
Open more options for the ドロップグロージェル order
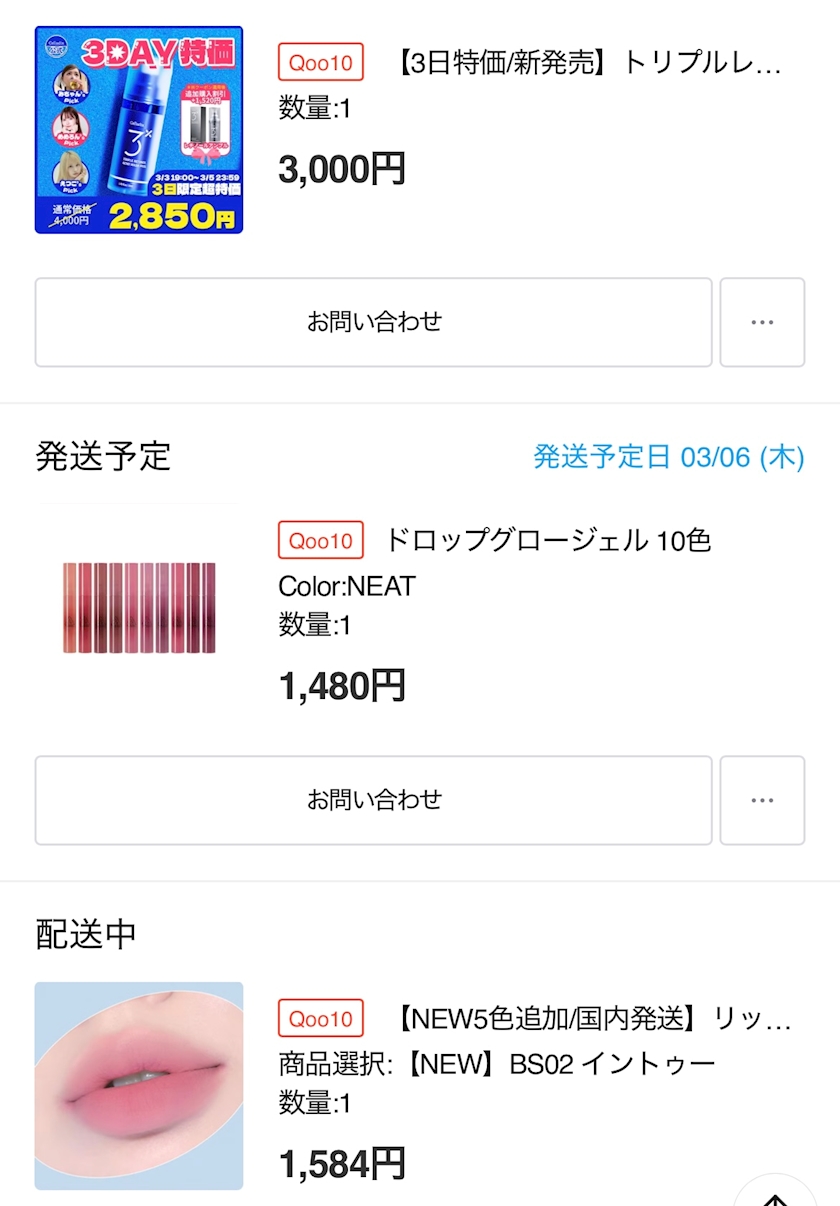(x=762, y=800)
